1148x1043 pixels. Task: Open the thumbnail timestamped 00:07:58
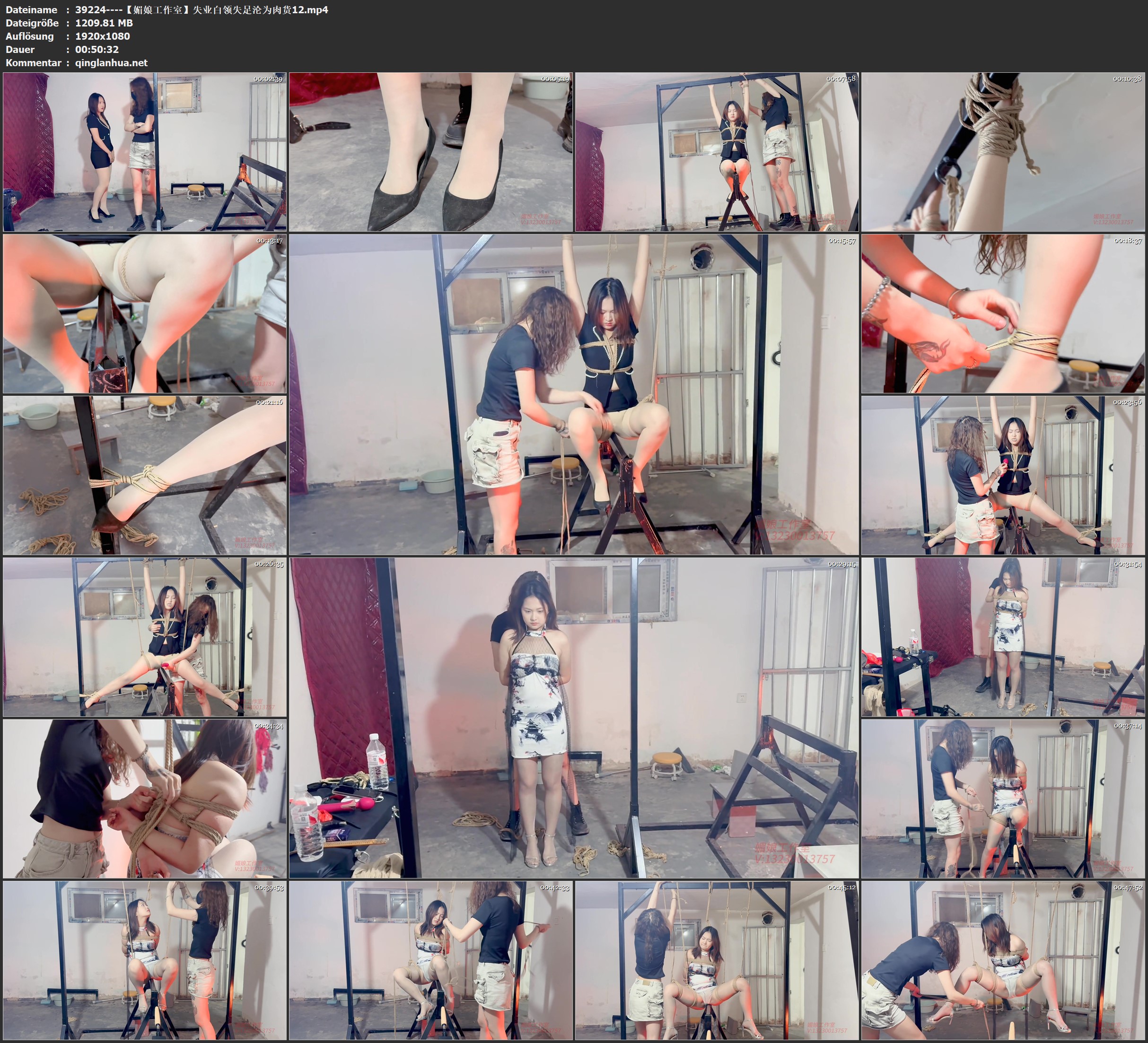point(717,152)
